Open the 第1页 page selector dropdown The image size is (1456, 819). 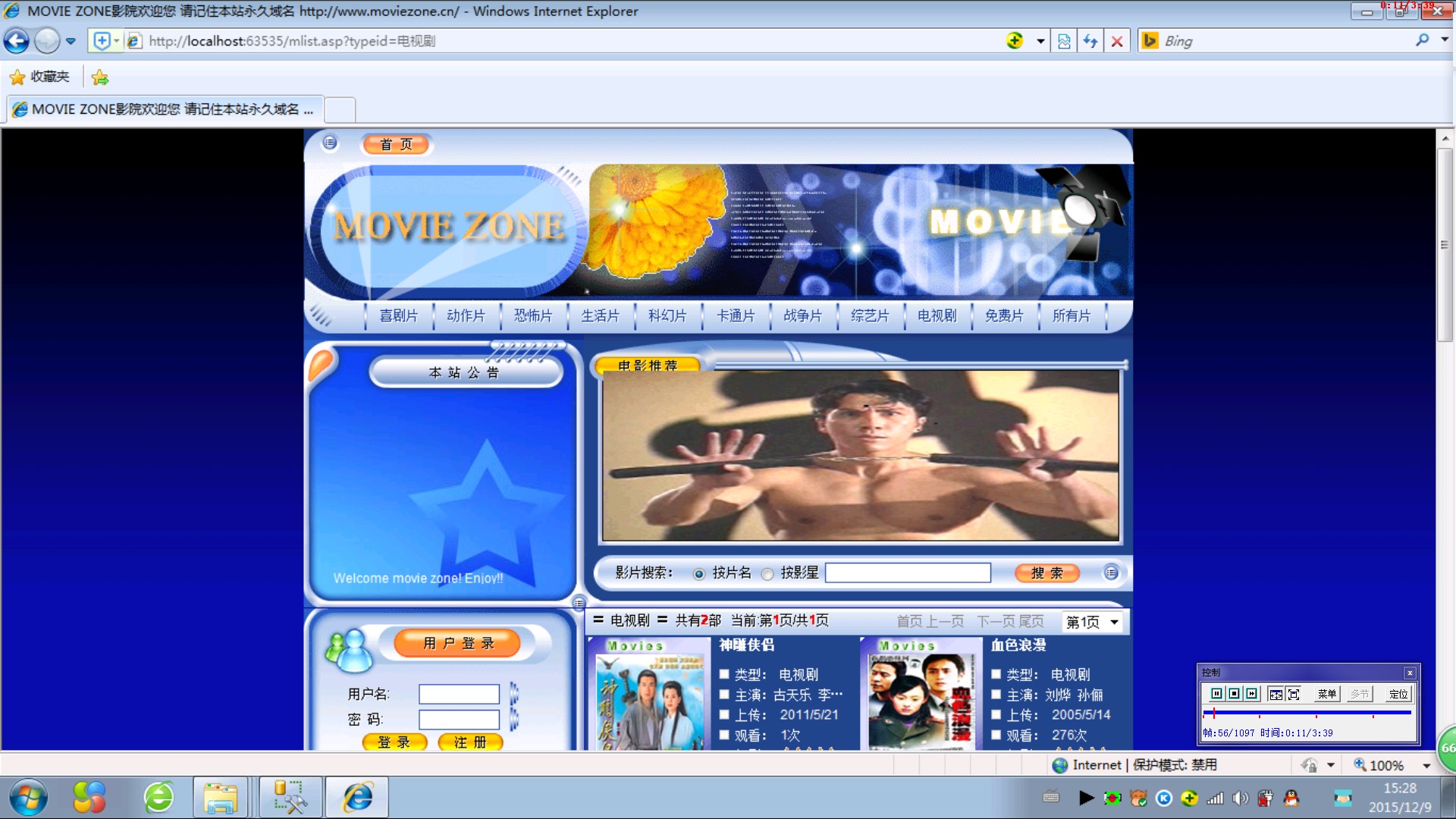tap(1093, 622)
